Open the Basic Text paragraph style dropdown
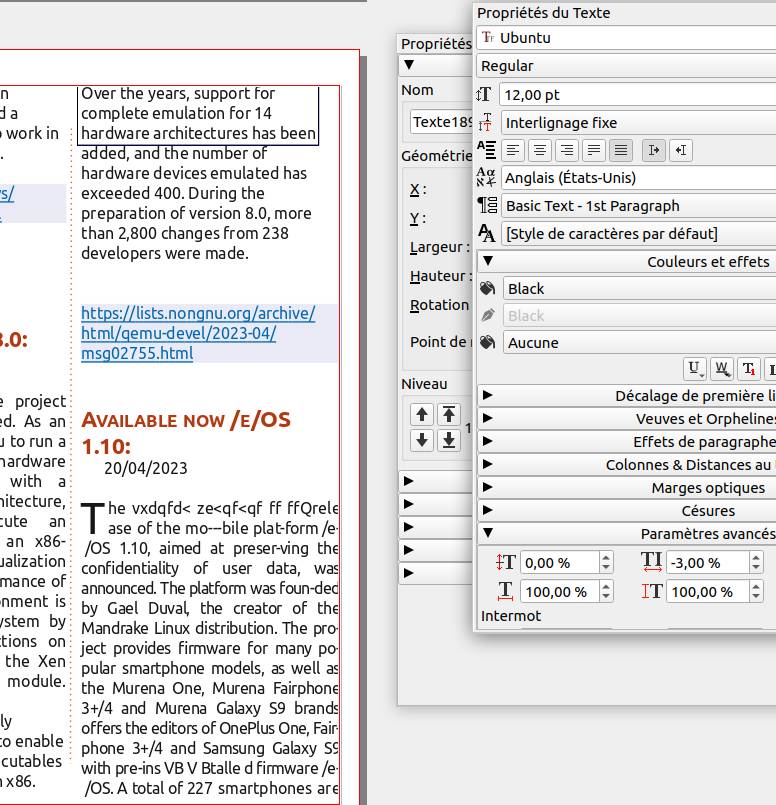The image size is (776, 805). pos(636,206)
